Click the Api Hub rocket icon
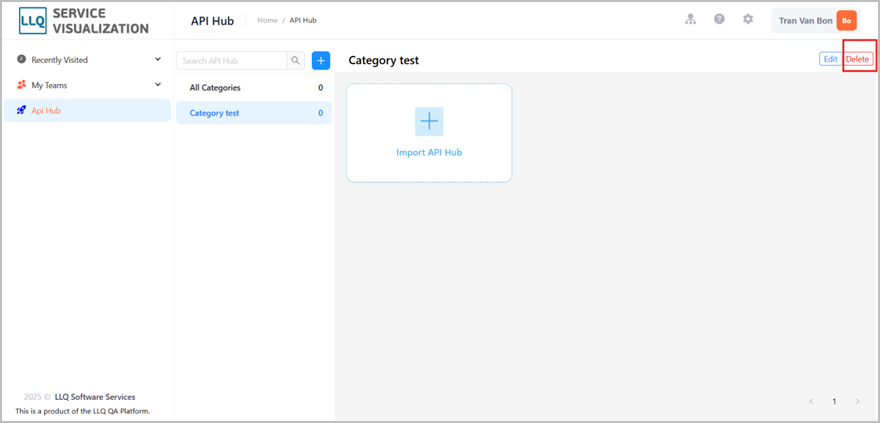880x423 pixels. [21, 111]
